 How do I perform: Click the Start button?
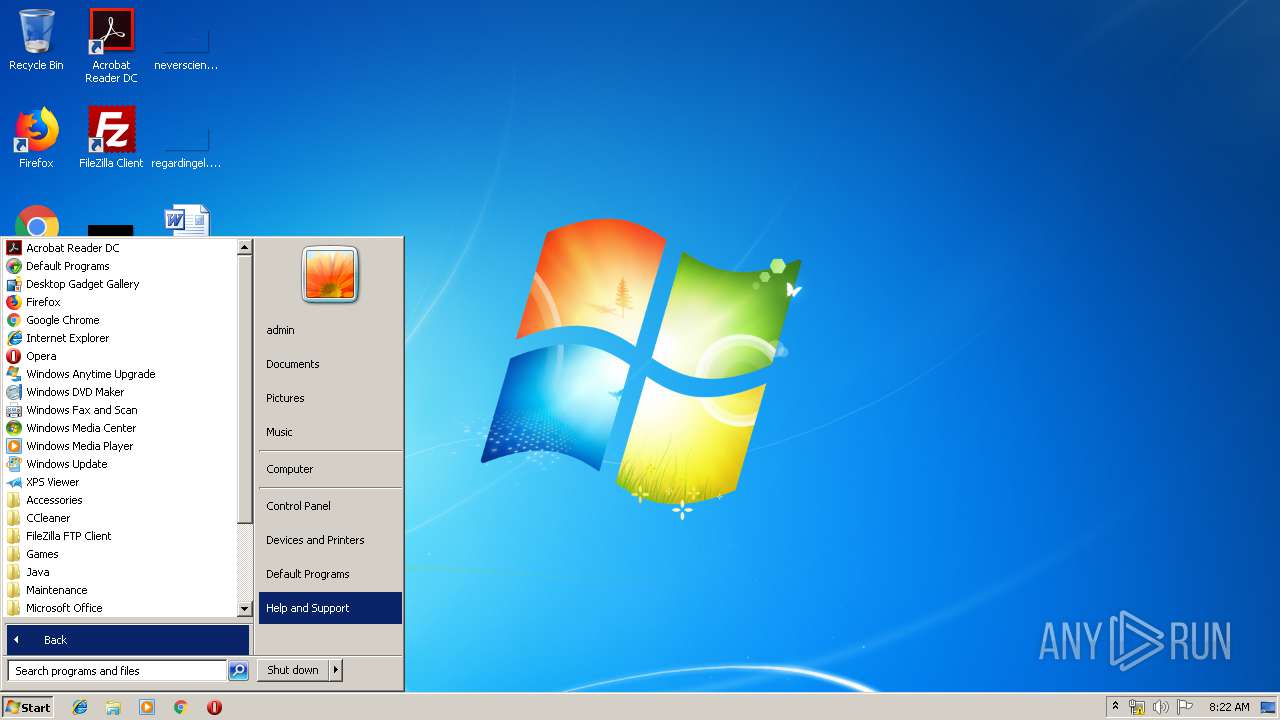pos(28,707)
